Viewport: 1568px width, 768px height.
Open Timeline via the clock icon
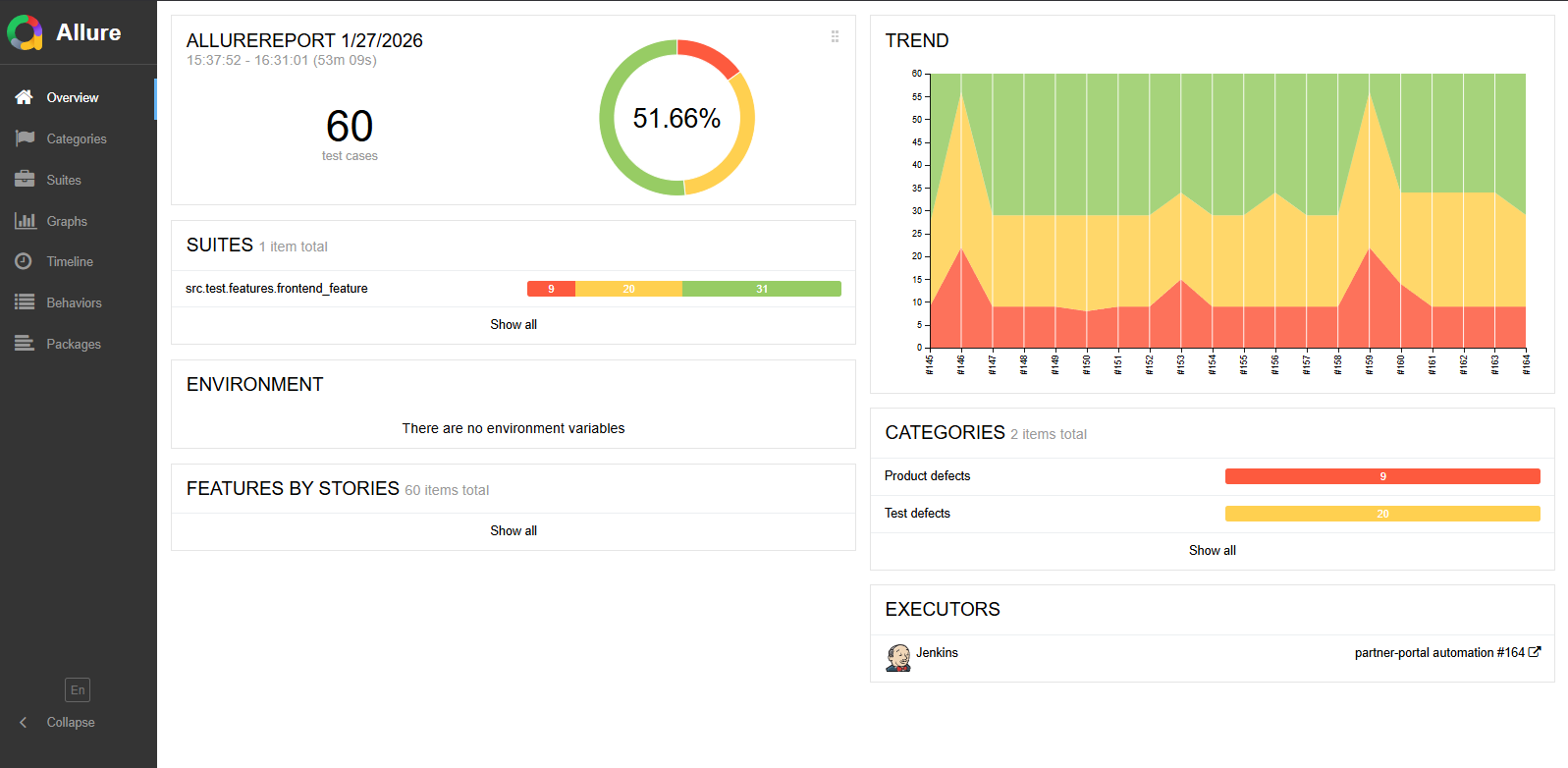(x=25, y=261)
